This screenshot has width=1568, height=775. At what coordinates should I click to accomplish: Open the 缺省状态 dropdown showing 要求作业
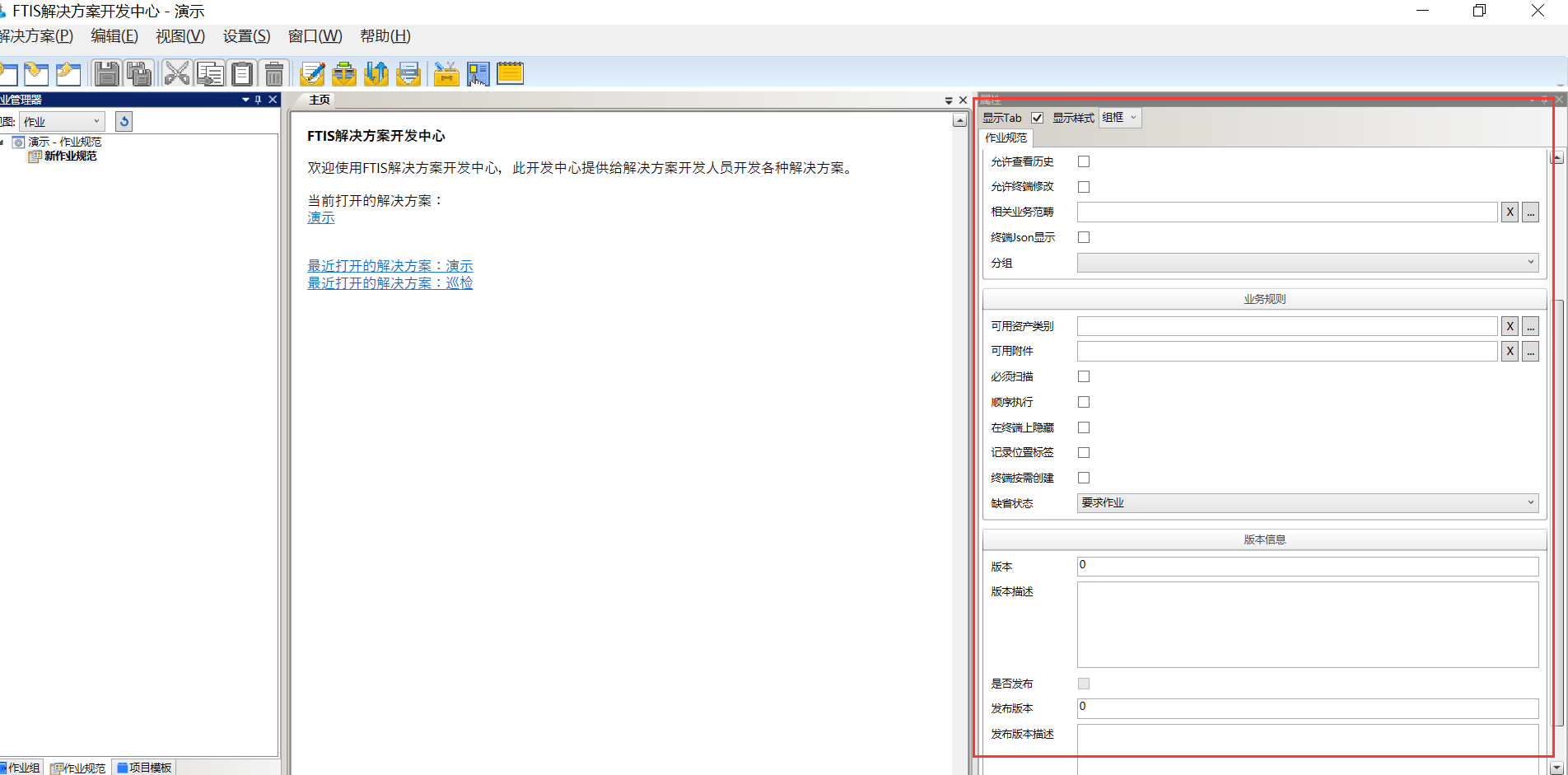click(1307, 503)
